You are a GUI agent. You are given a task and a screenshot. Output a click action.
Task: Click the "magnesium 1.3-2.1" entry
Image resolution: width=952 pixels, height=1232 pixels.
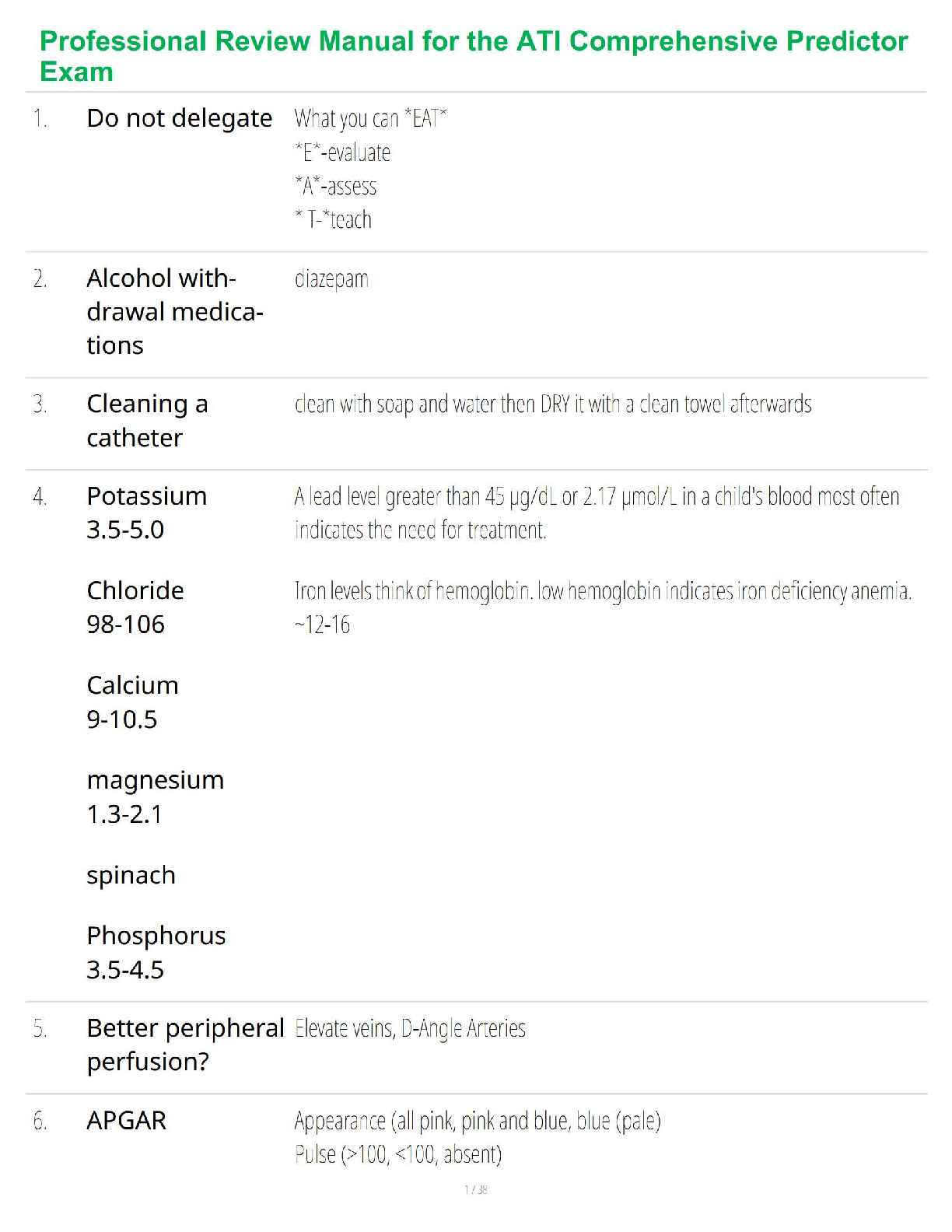click(155, 796)
